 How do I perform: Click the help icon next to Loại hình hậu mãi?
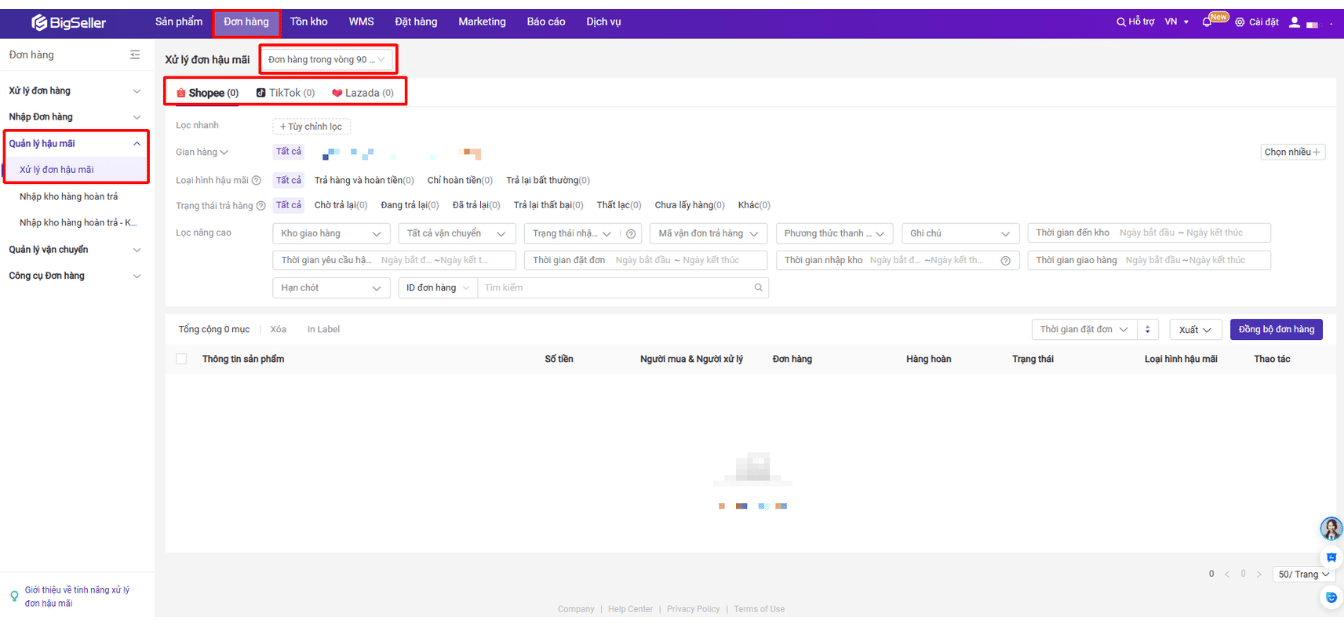[257, 181]
